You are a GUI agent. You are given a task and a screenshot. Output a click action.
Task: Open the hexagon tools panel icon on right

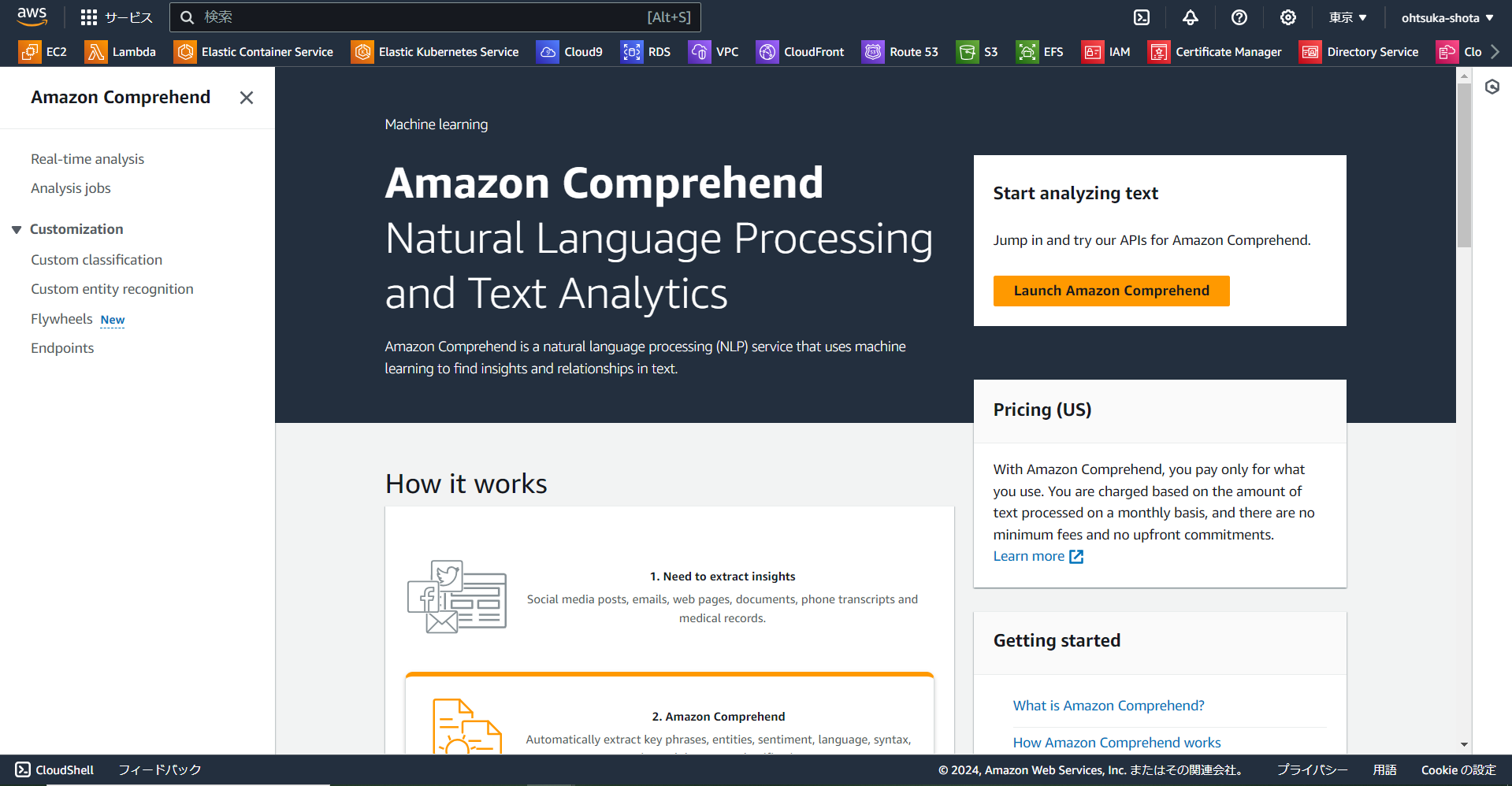coord(1492,87)
